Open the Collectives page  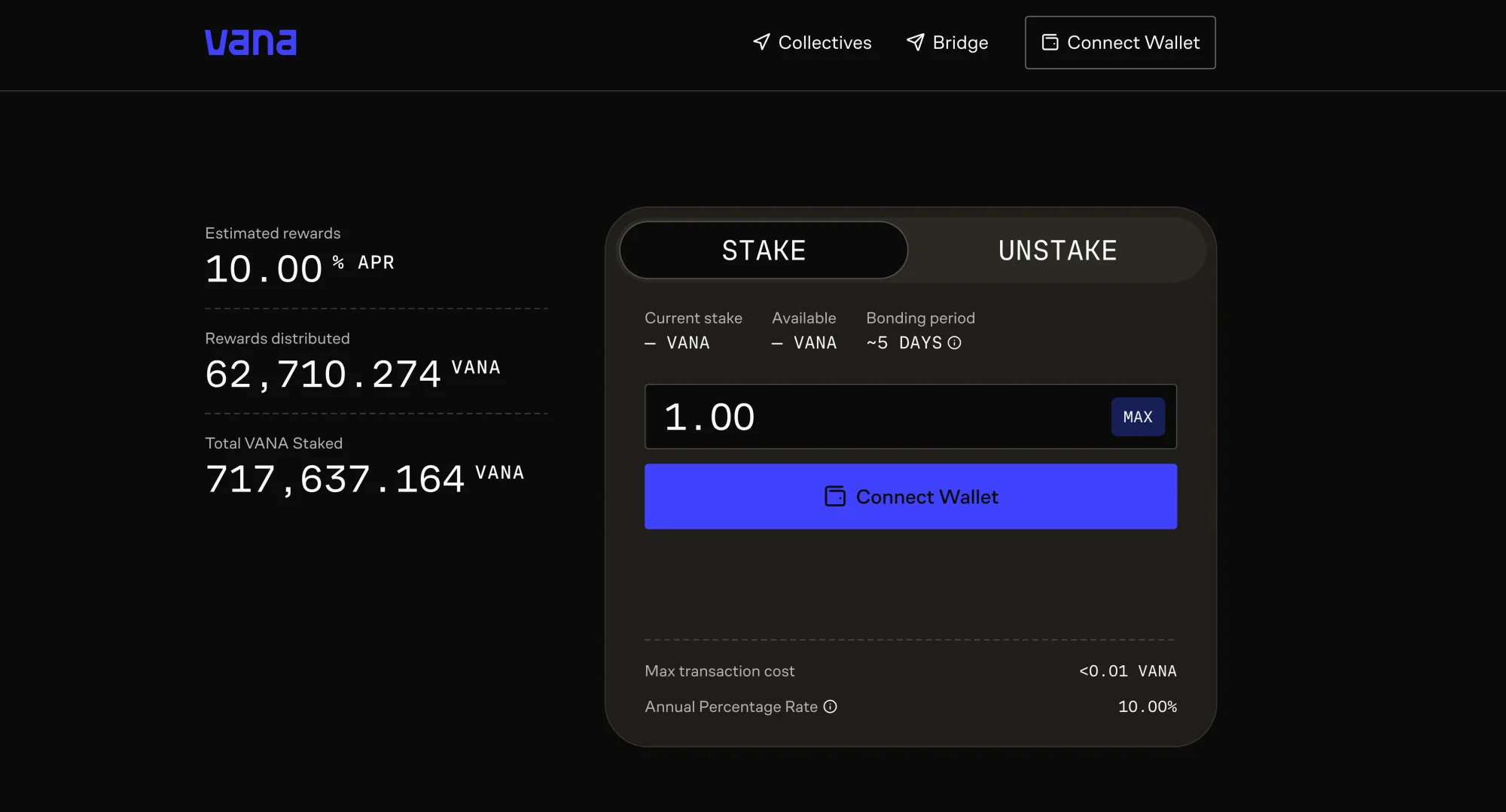pyautogui.click(x=812, y=43)
